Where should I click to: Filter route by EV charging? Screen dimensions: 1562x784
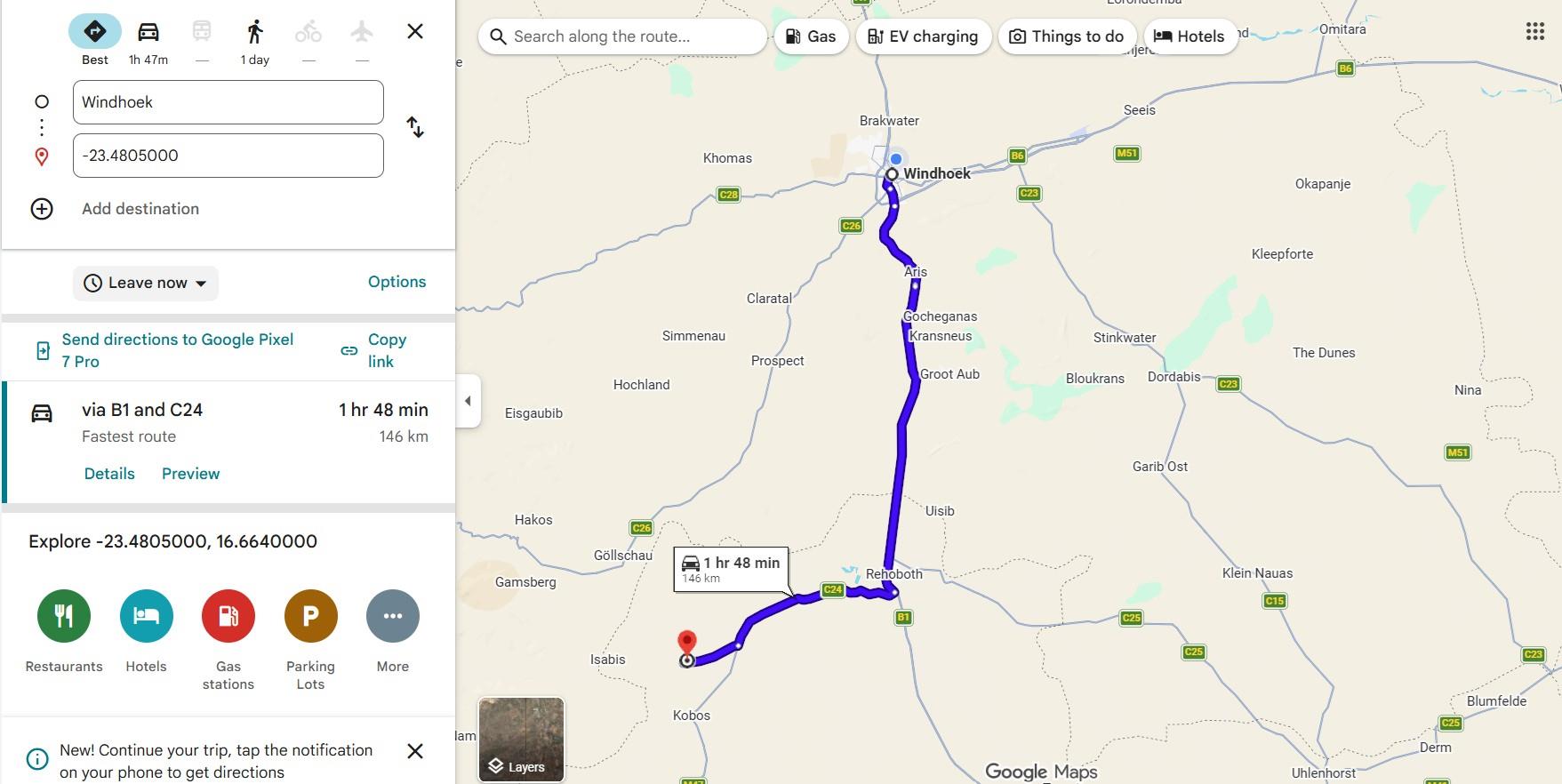tap(923, 36)
